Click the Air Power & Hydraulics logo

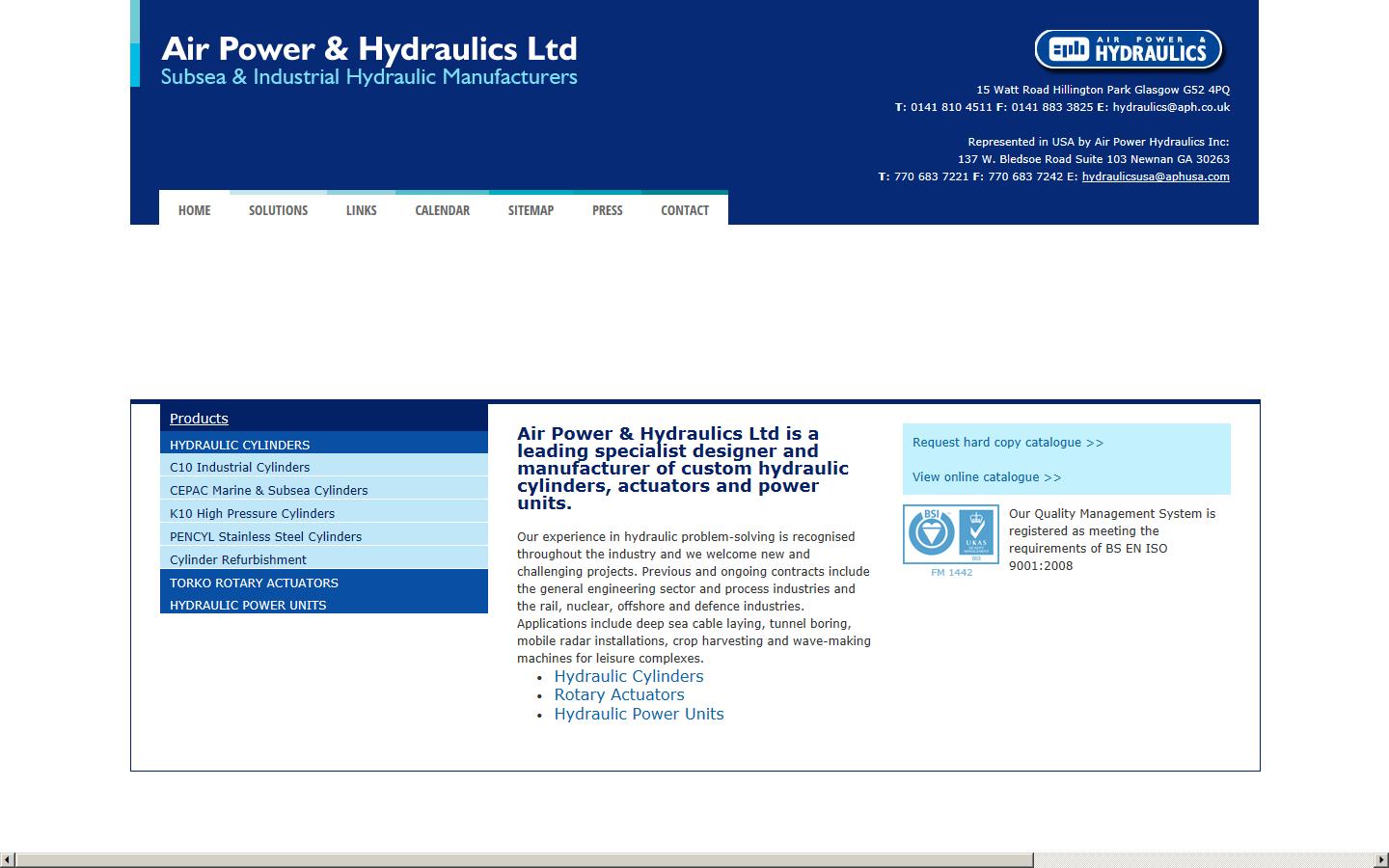[1127, 48]
